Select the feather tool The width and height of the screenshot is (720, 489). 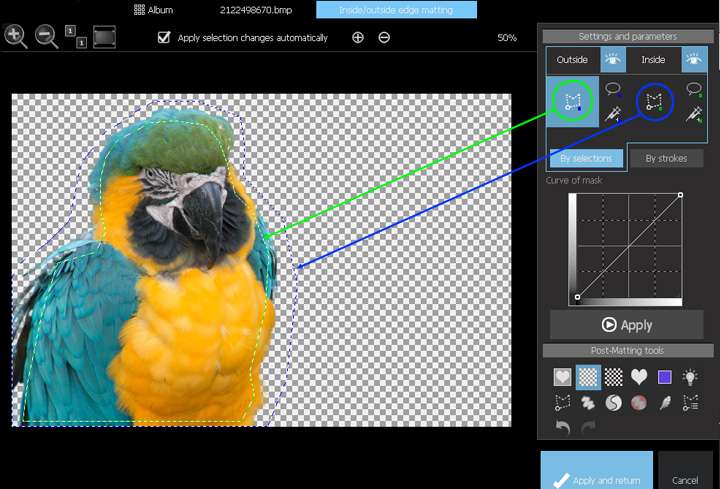coord(664,403)
